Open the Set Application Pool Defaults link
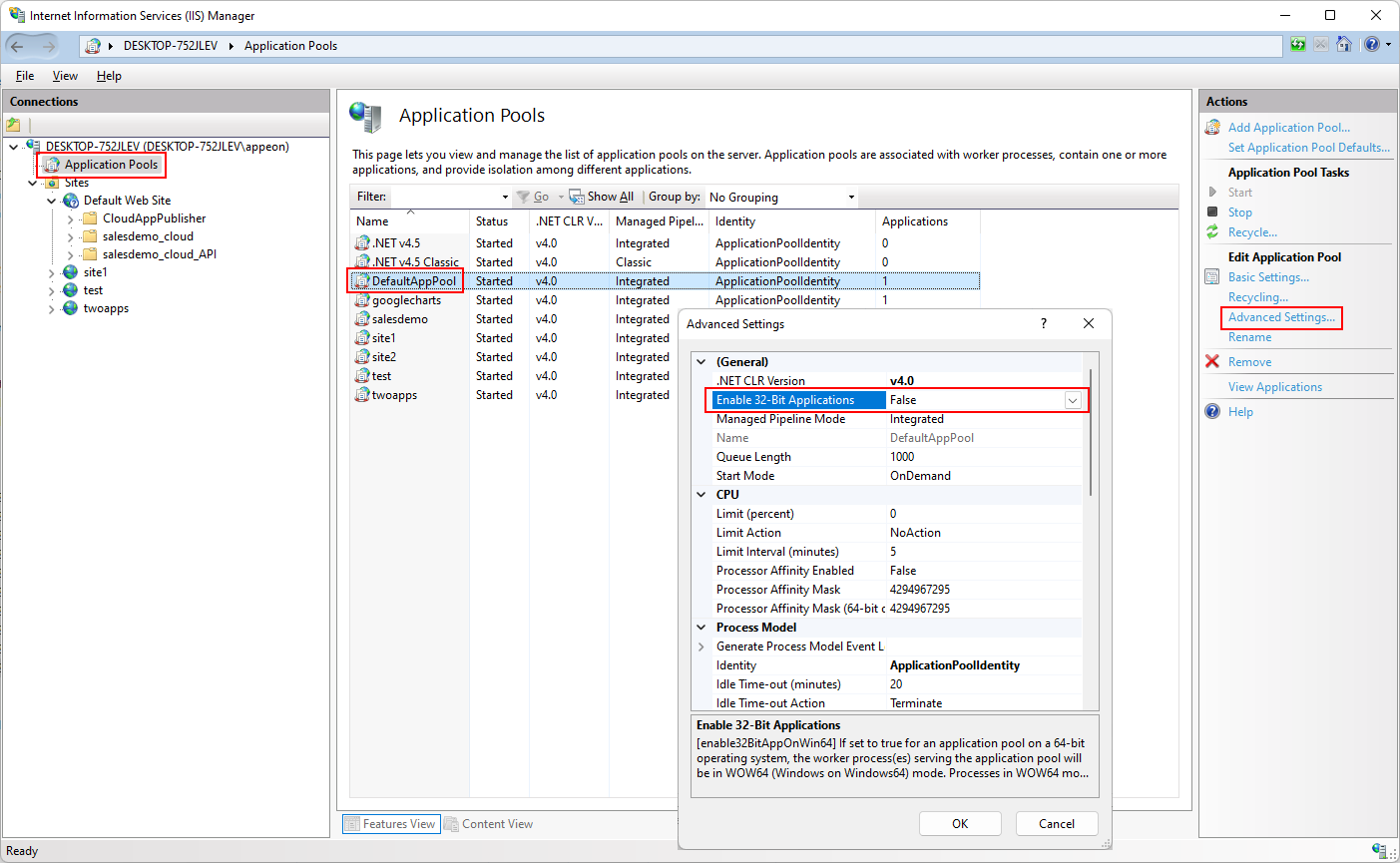 (1308, 148)
